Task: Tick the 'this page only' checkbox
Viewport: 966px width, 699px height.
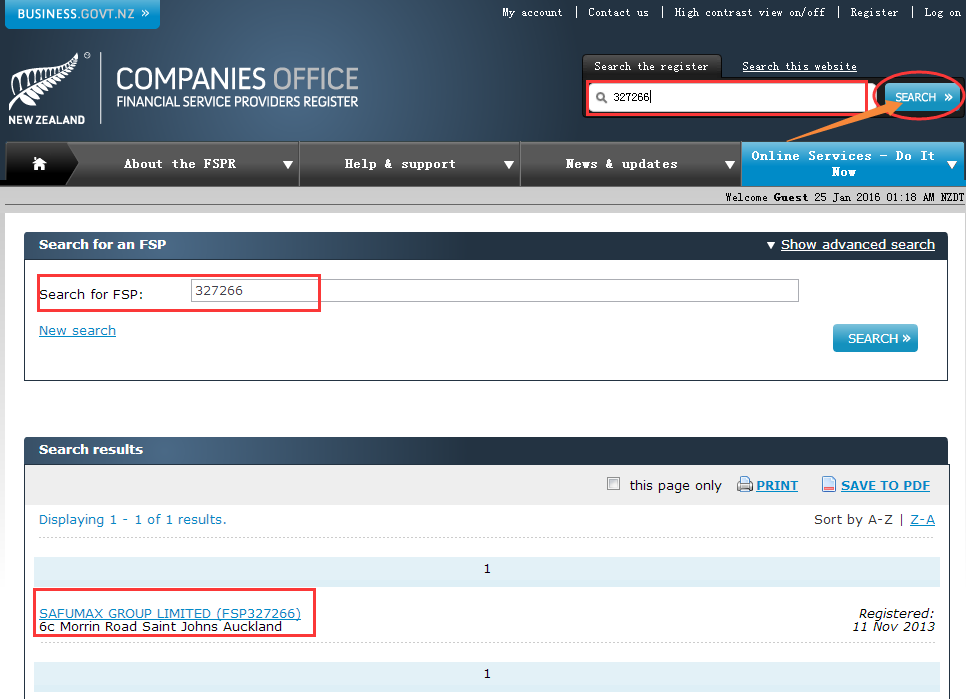Action: 614,483
